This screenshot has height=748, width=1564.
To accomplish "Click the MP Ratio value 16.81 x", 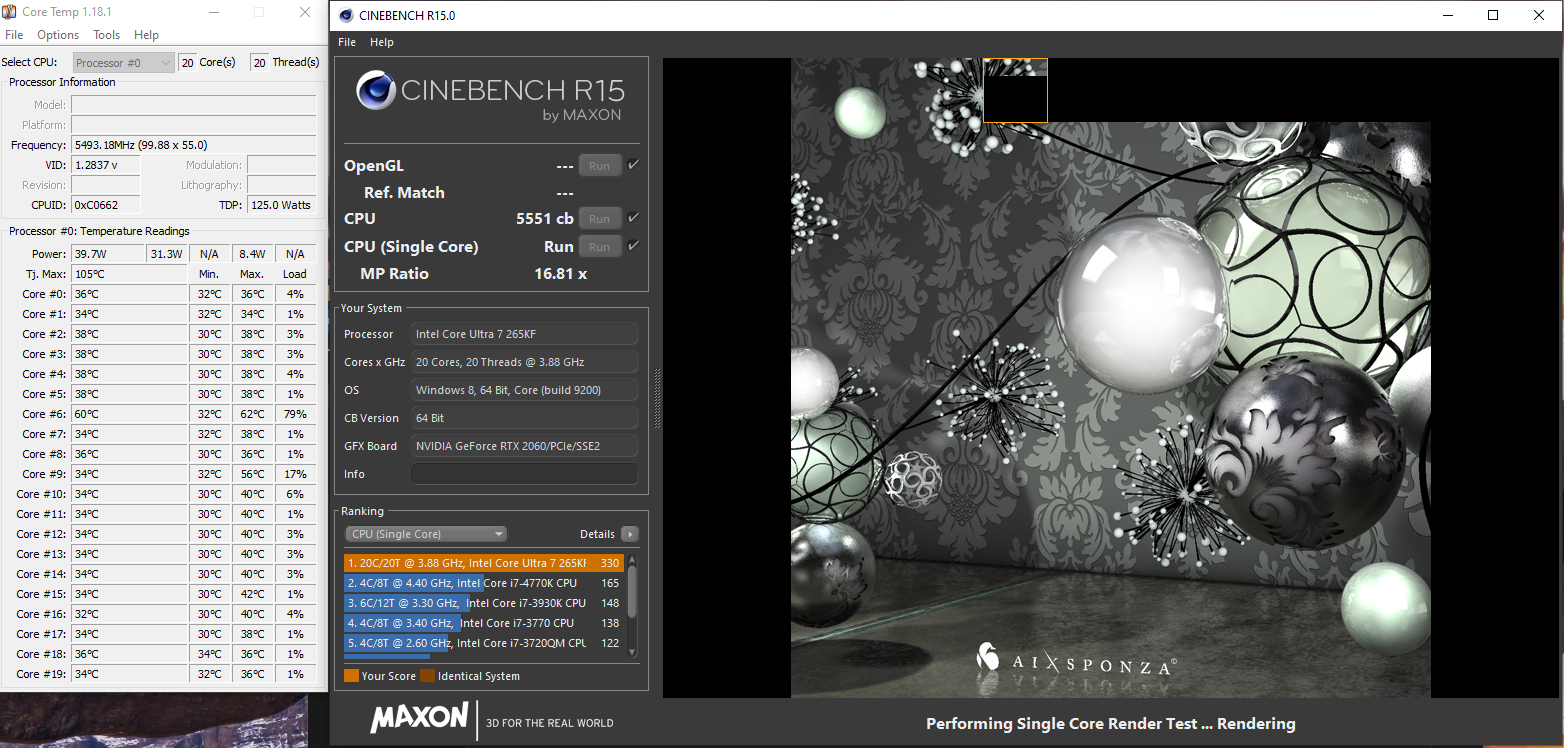I will pyautogui.click(x=561, y=274).
